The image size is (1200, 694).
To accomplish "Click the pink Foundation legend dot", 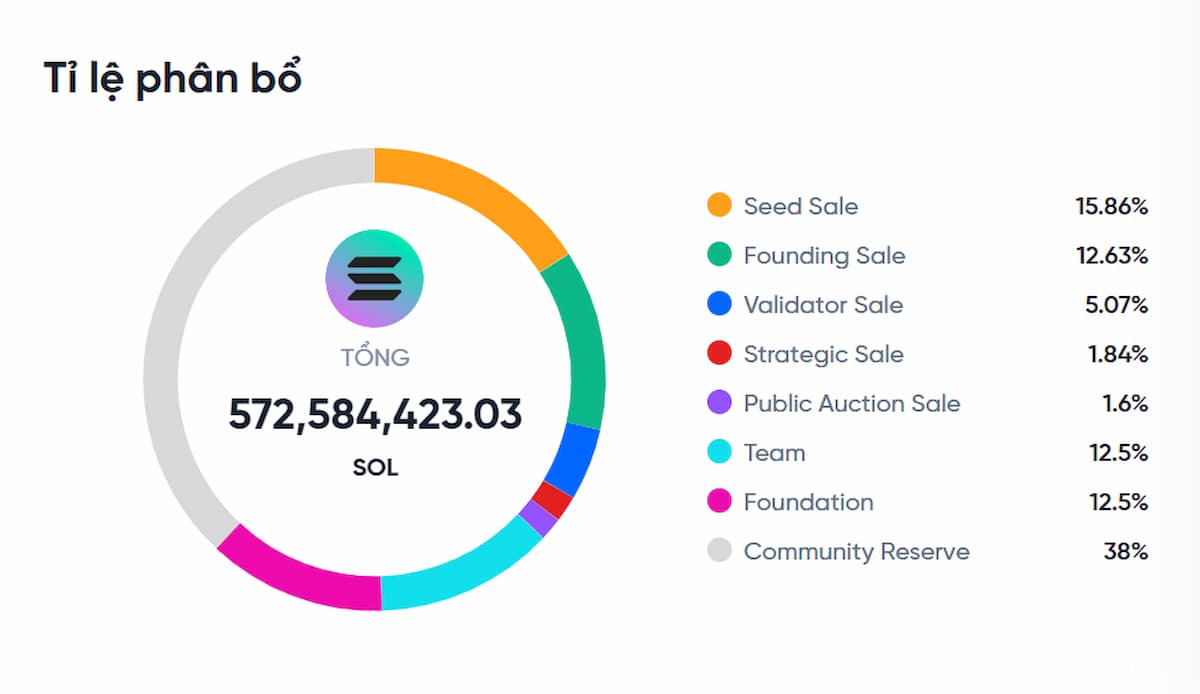I will click(x=719, y=502).
